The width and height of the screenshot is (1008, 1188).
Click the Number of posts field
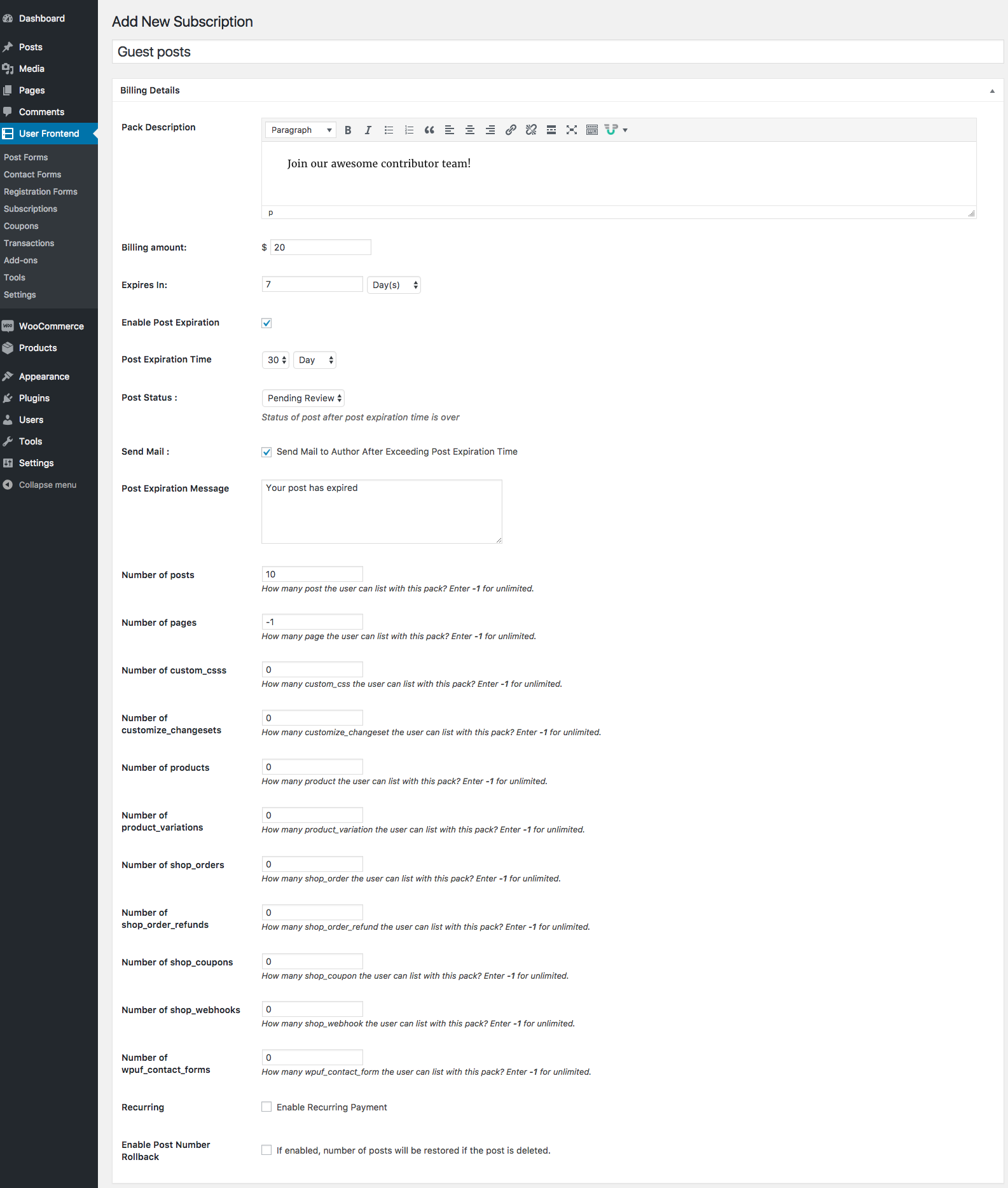point(312,574)
